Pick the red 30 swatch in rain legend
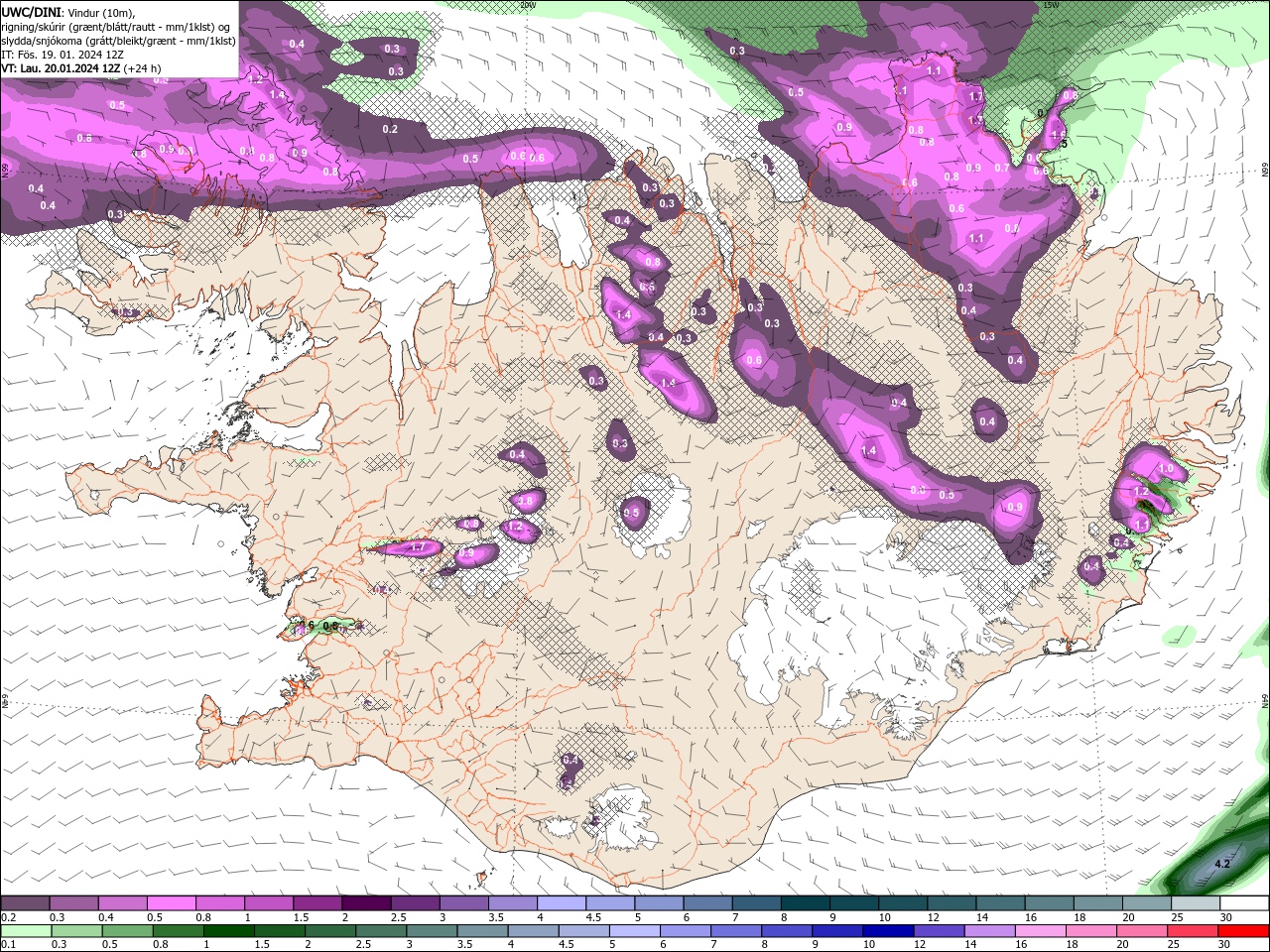The height and width of the screenshot is (952, 1270). coord(1244,931)
